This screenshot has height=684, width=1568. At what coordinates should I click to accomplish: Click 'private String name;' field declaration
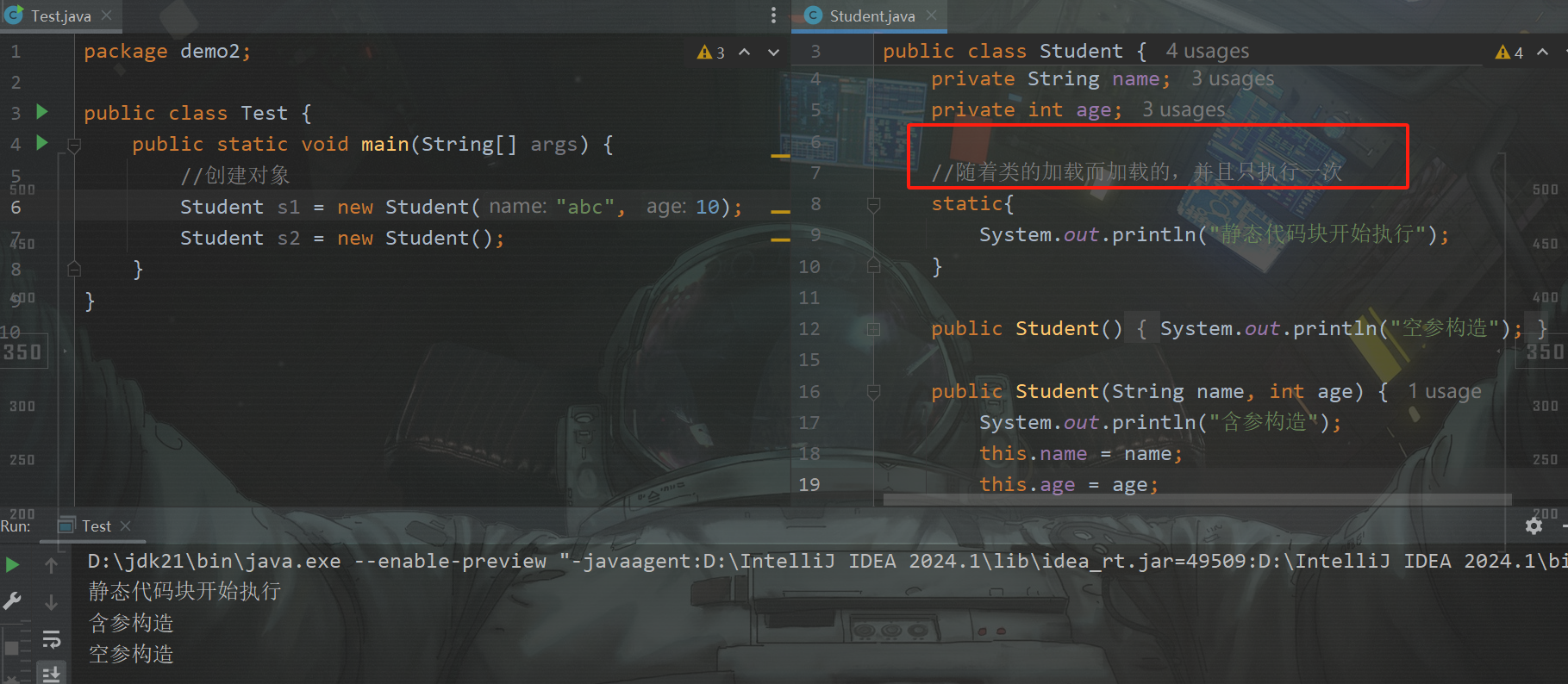point(1051,79)
